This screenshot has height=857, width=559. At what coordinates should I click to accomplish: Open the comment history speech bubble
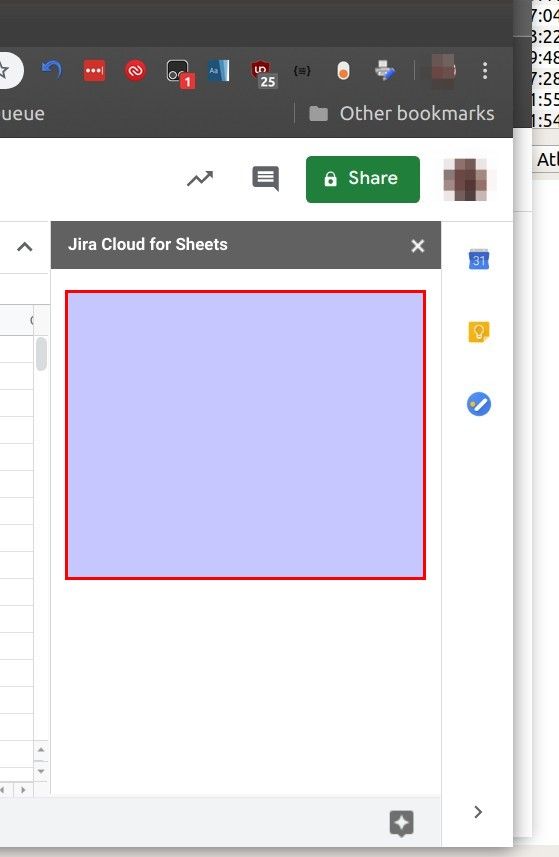tap(266, 179)
